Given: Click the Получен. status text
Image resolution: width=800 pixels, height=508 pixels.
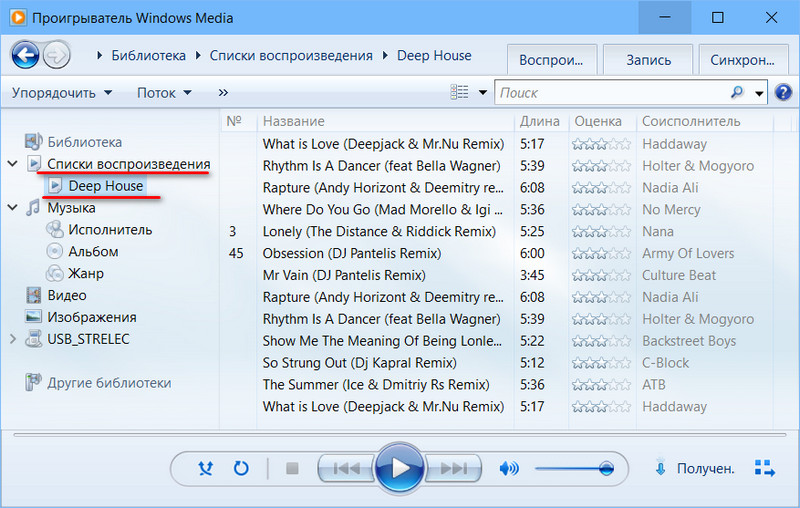Looking at the screenshot, I should tap(706, 468).
